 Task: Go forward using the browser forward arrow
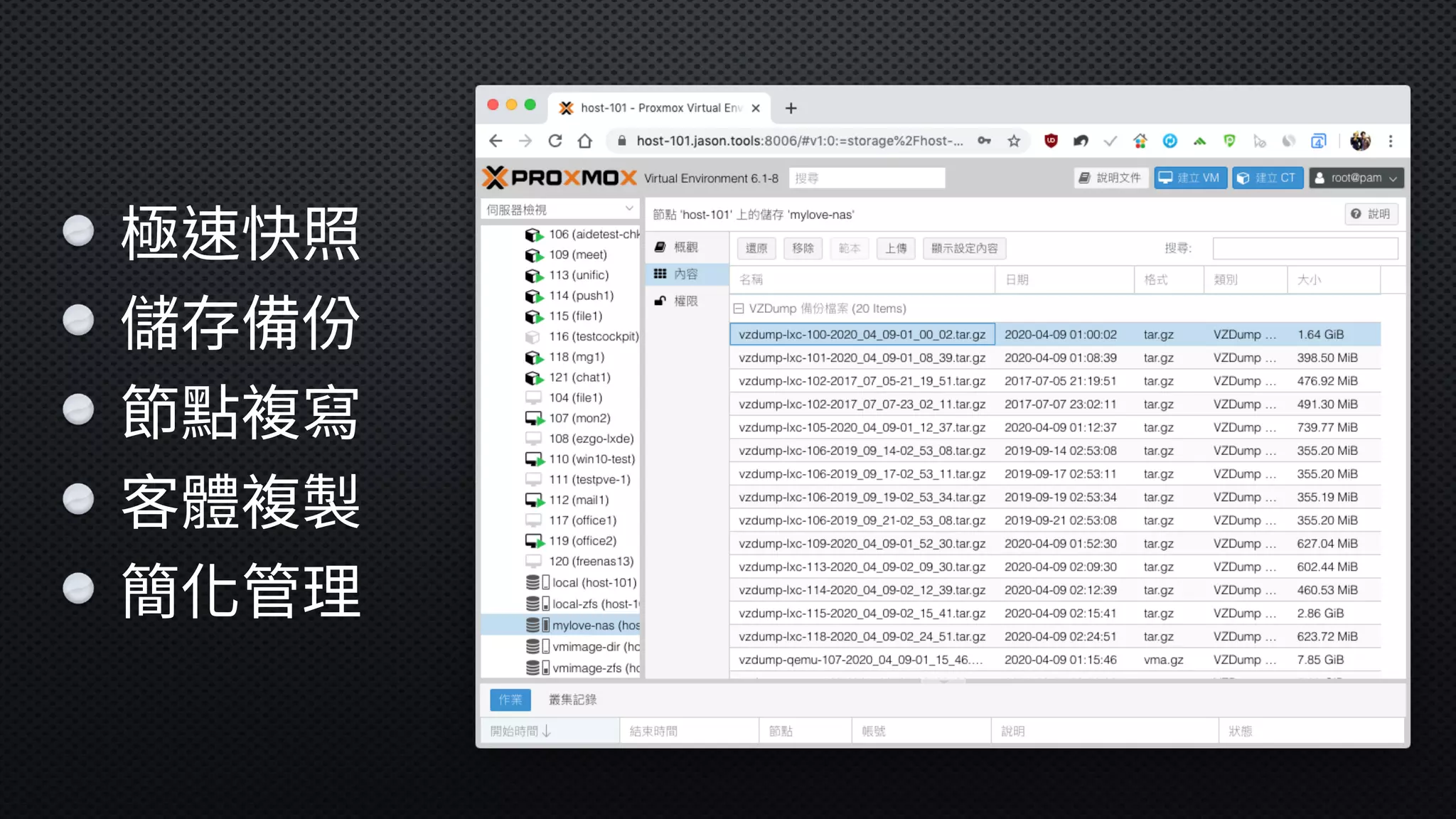525,141
